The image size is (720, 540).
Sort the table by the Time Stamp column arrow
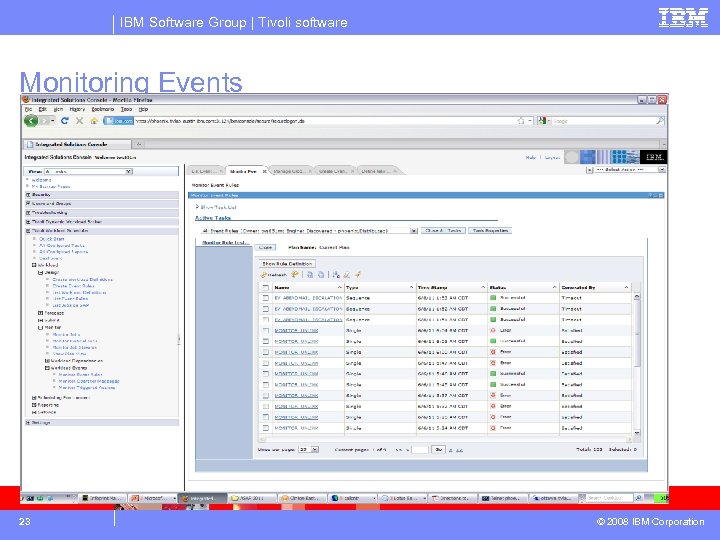483,287
